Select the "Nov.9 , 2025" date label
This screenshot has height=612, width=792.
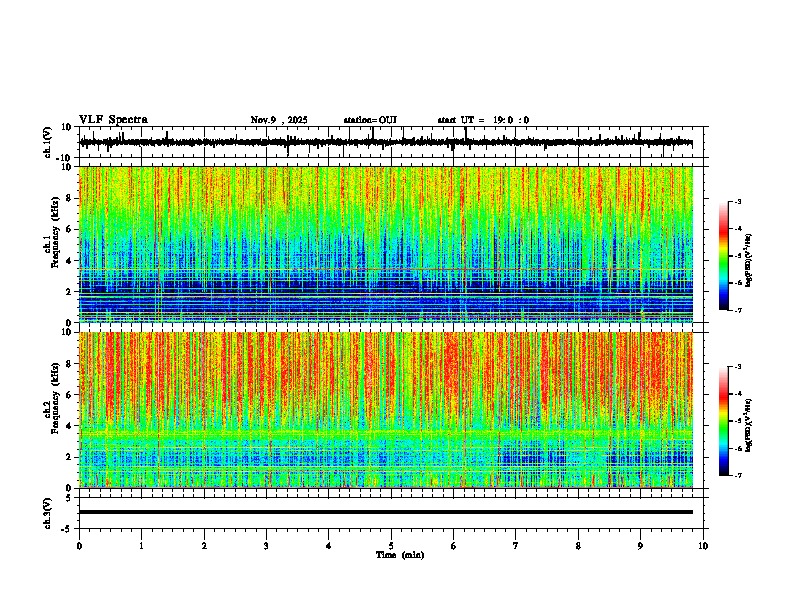279,120
